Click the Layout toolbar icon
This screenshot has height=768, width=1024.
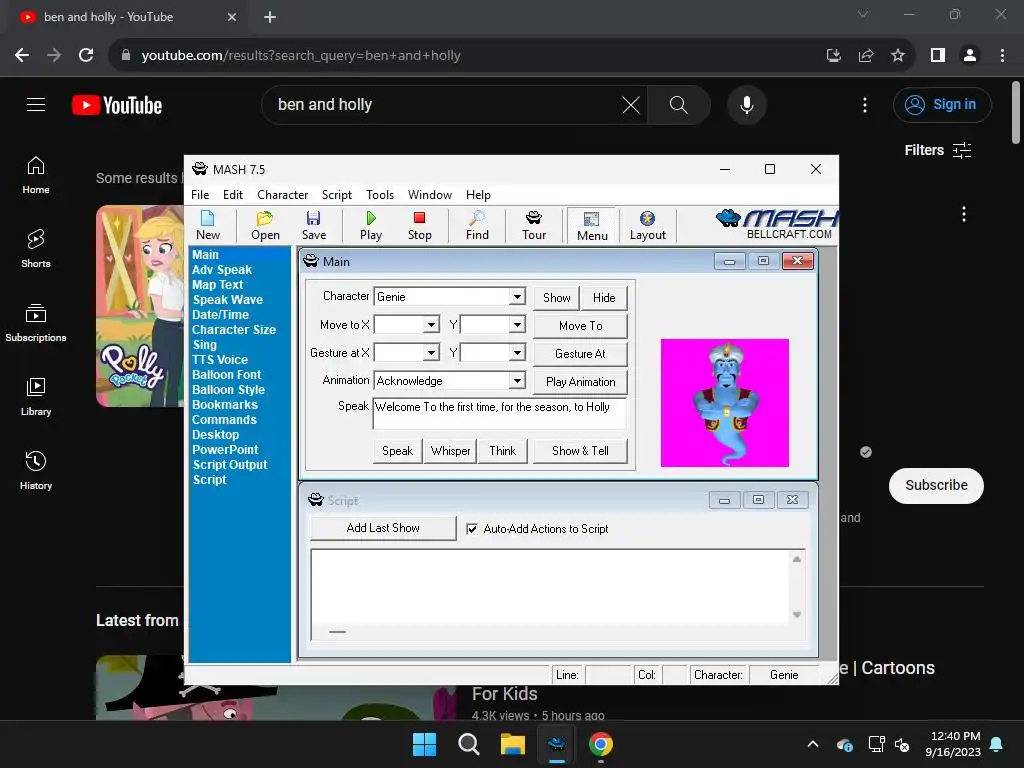tap(648, 225)
